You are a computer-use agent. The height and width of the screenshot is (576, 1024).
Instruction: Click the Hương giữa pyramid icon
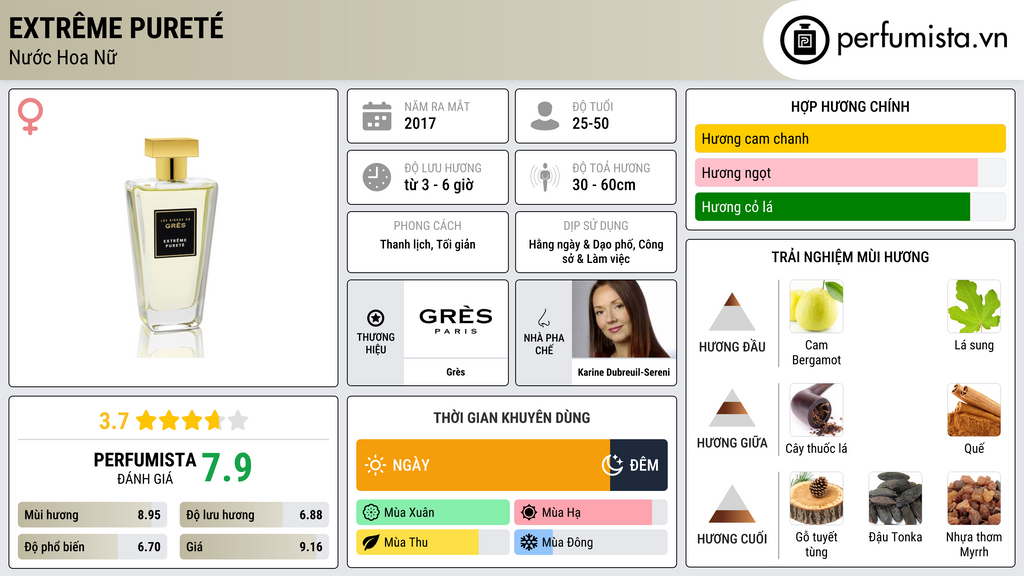tap(732, 408)
